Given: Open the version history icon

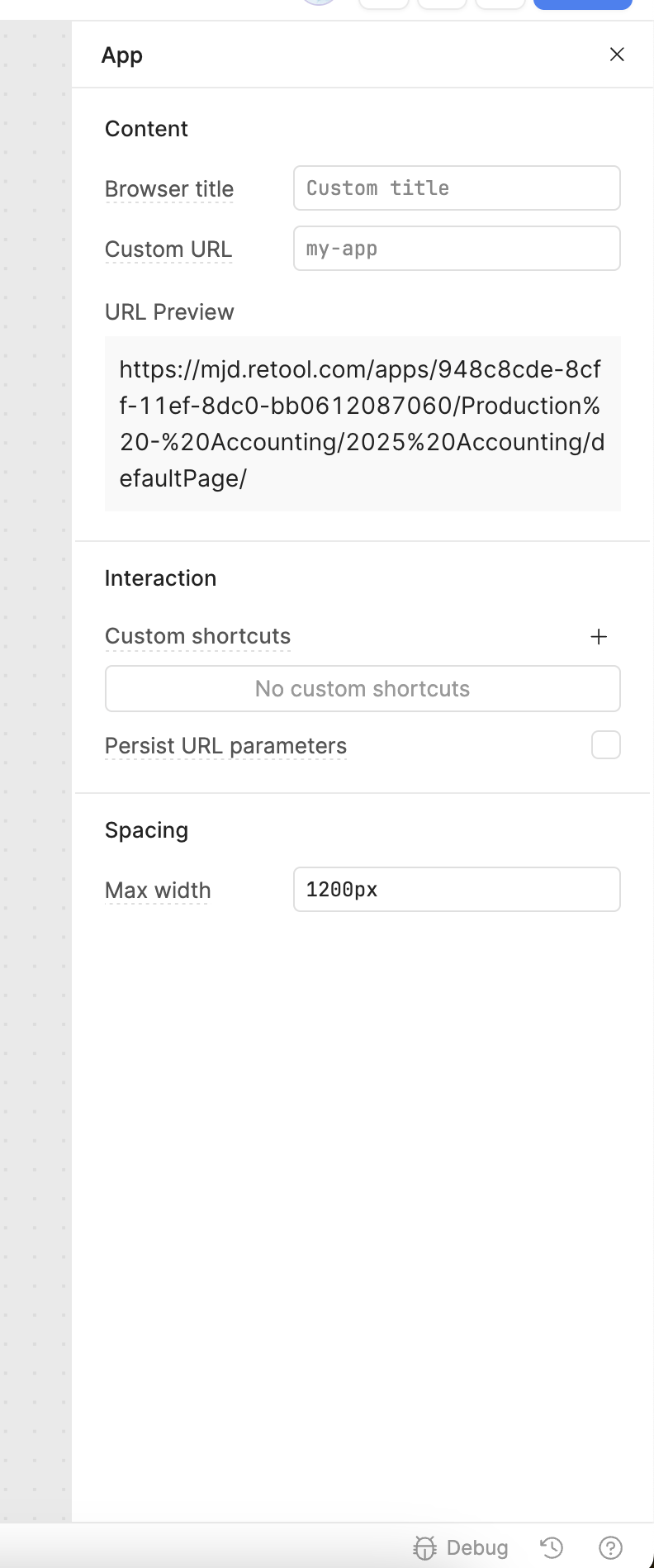Looking at the screenshot, I should point(552,1547).
